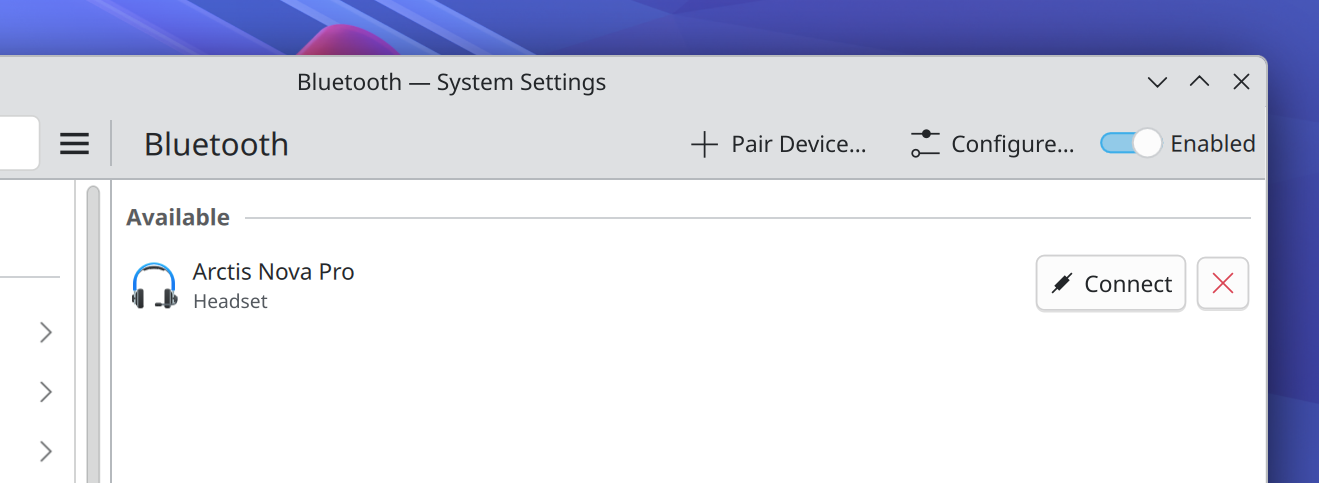
Task: Close the Bluetooth settings window
Action: click(1241, 82)
